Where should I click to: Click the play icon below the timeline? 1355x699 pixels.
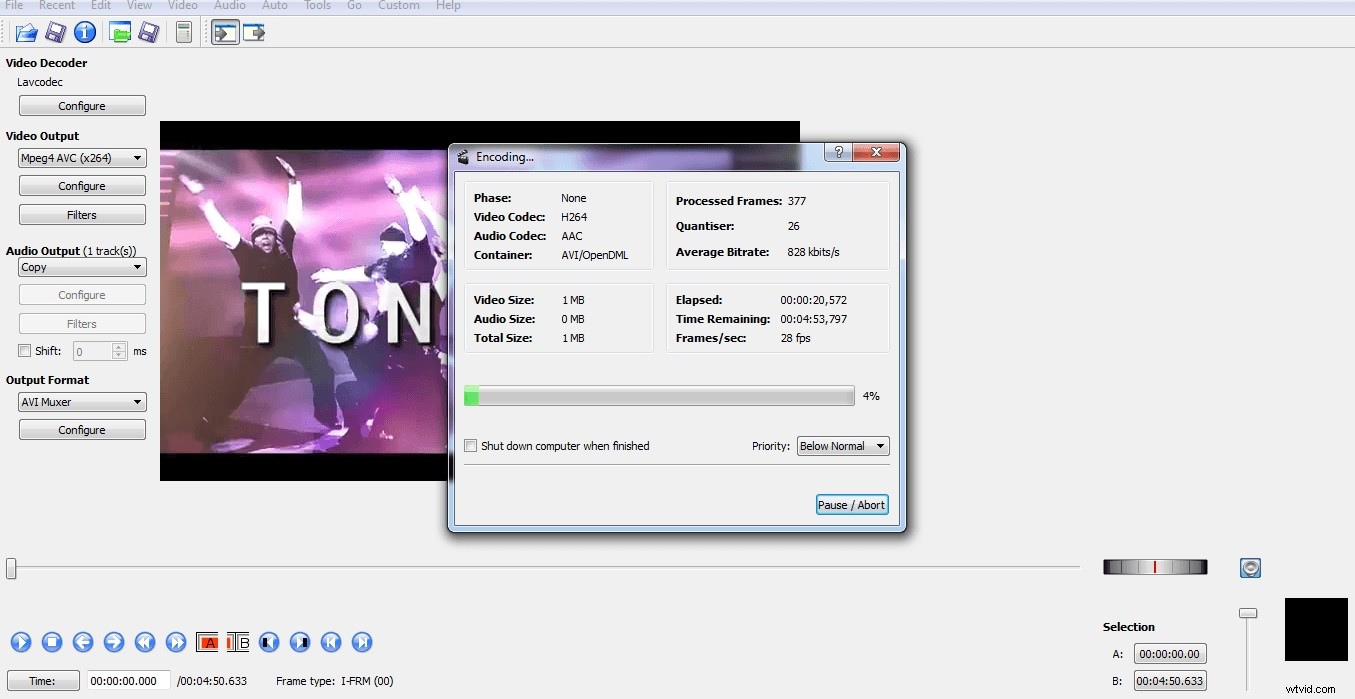pos(21,642)
